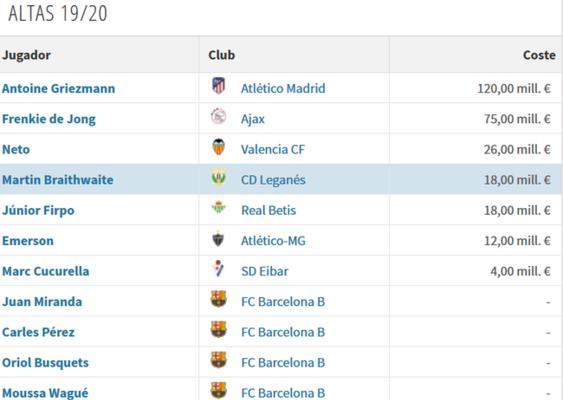Open Júnior Firpo player link
Screen dimensions: 563x400
(38, 210)
